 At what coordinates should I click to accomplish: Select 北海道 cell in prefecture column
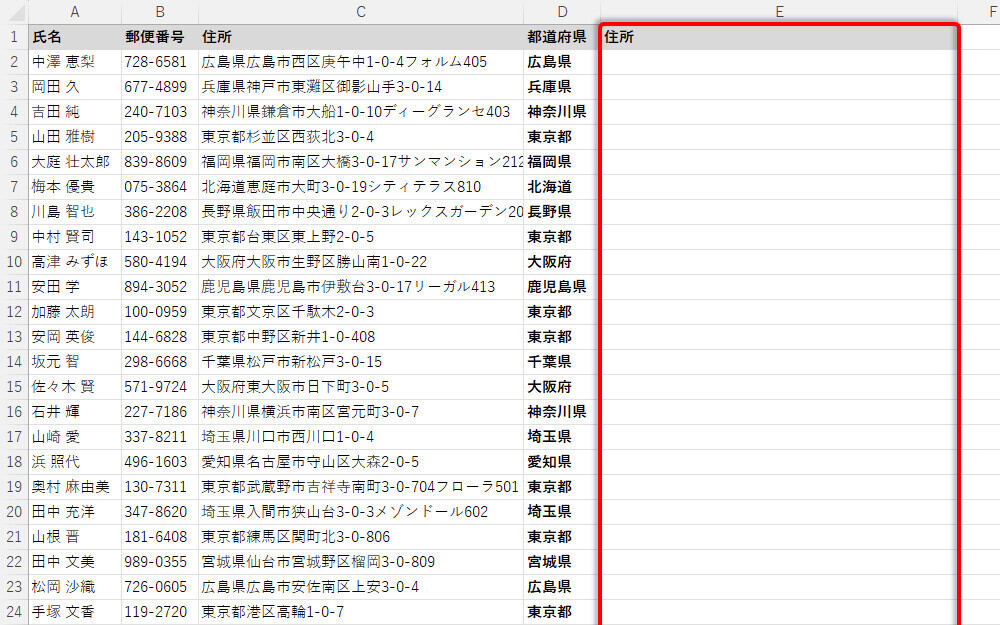562,187
